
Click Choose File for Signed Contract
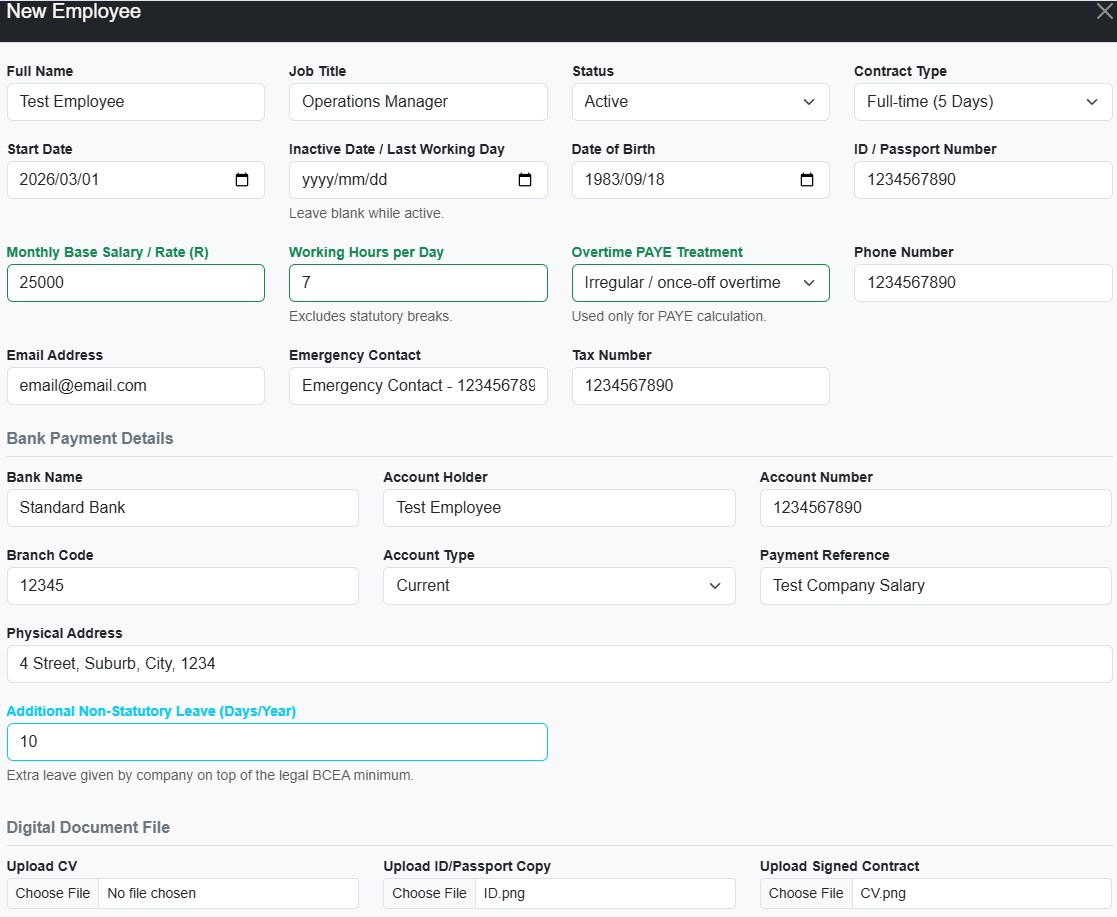806,893
